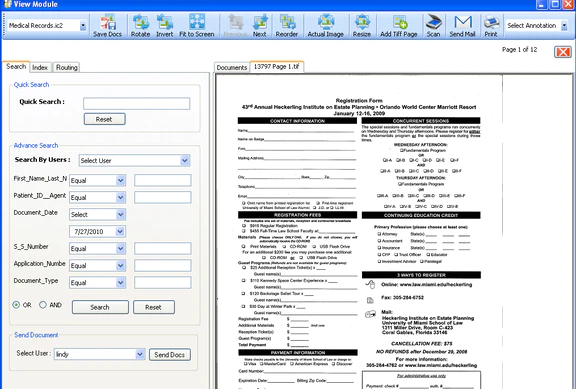576x389 pixels.
Task: Switch to the Routing tab
Action: click(x=66, y=67)
